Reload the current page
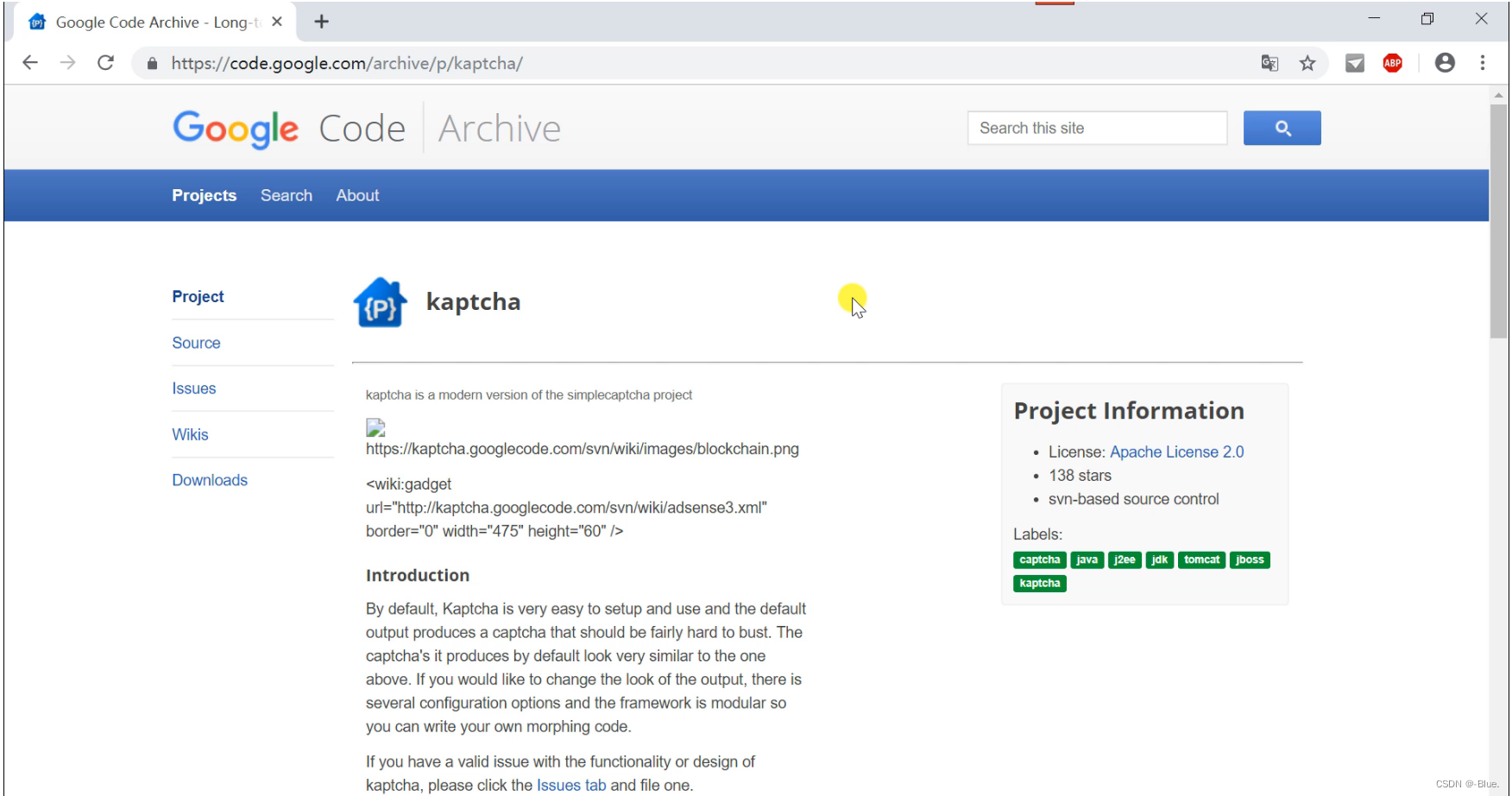The height and width of the screenshot is (796, 1512). tap(106, 63)
